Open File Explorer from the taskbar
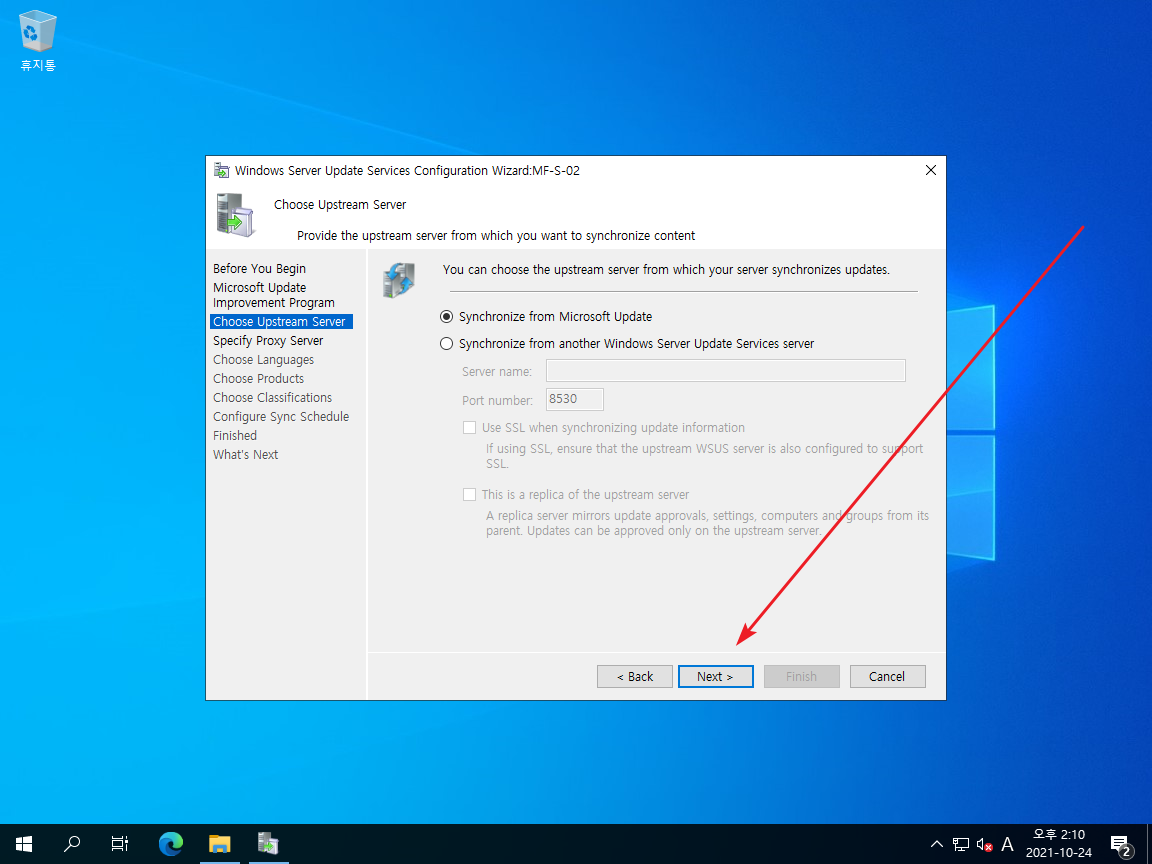1152x864 pixels. [x=220, y=843]
